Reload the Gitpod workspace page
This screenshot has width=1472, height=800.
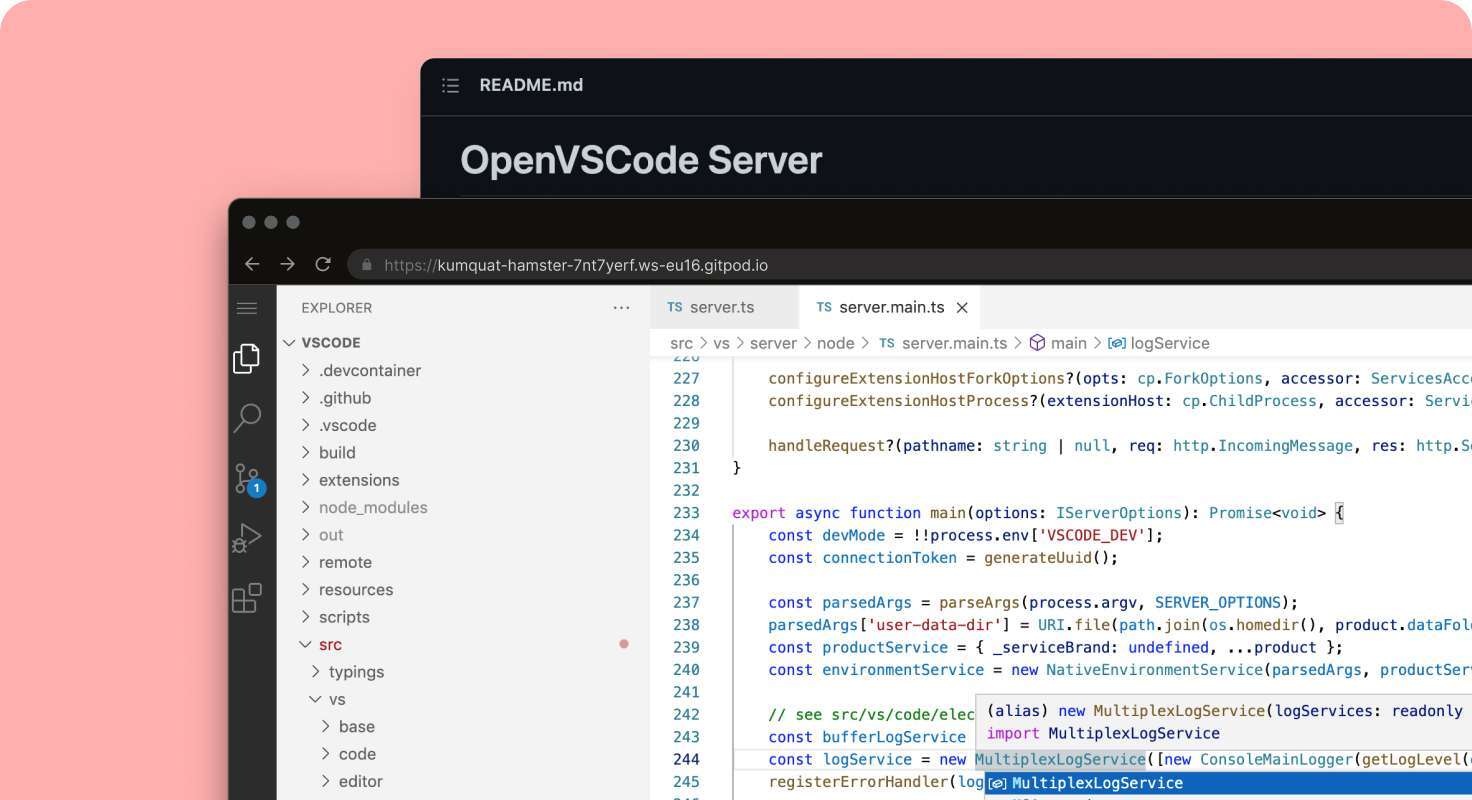click(x=322, y=264)
